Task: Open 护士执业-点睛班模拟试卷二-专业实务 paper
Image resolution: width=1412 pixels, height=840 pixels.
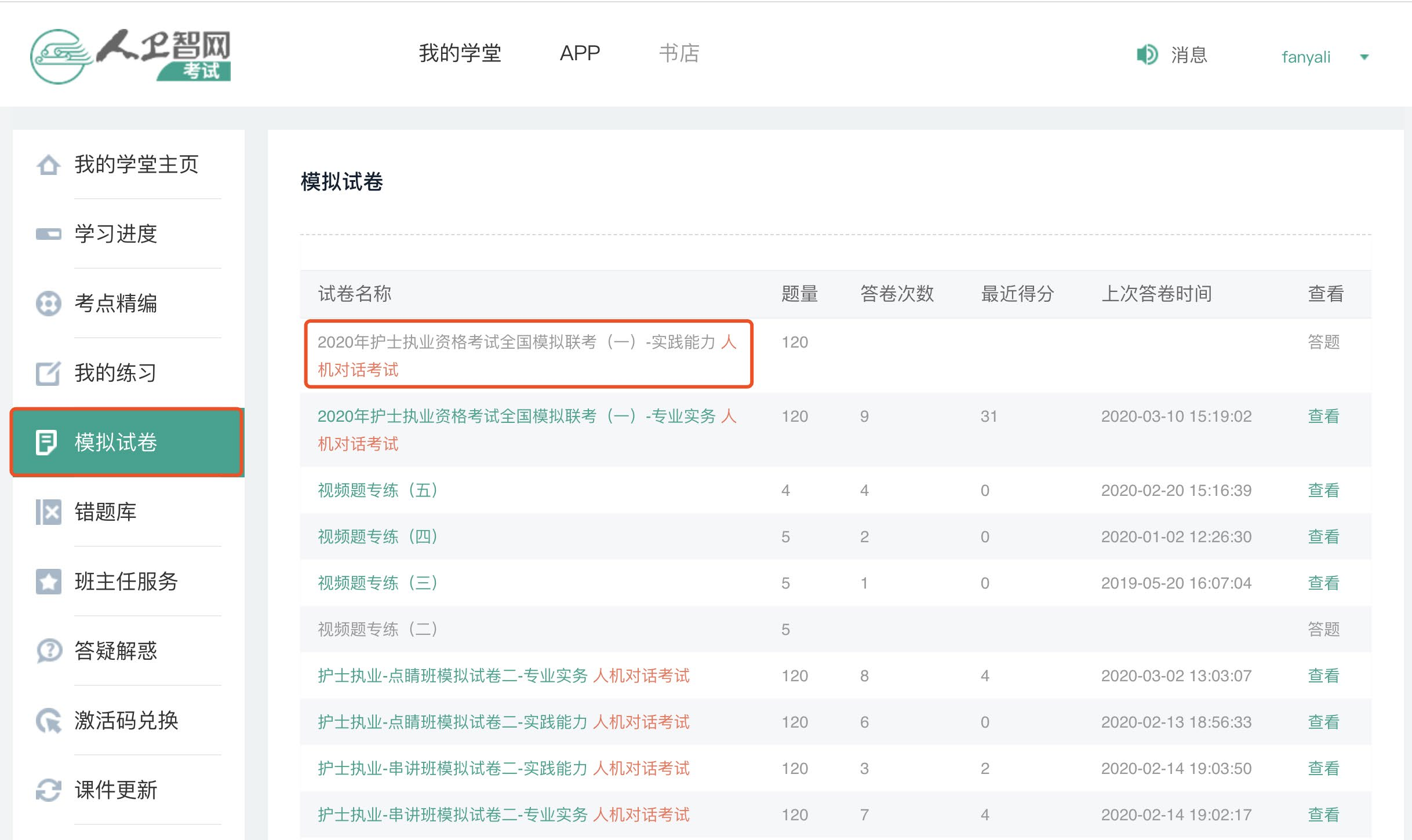Action: click(x=452, y=675)
